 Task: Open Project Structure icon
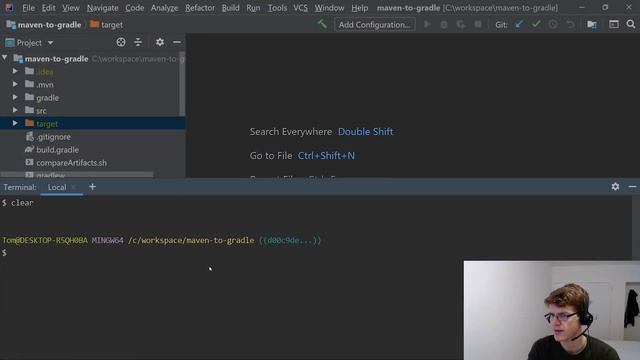click(x=592, y=24)
